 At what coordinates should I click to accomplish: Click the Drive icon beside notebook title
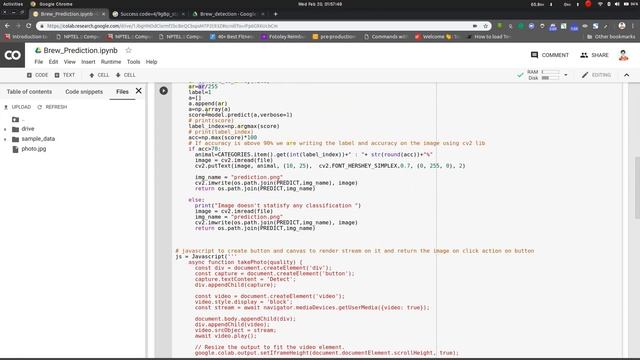[x=38, y=50]
